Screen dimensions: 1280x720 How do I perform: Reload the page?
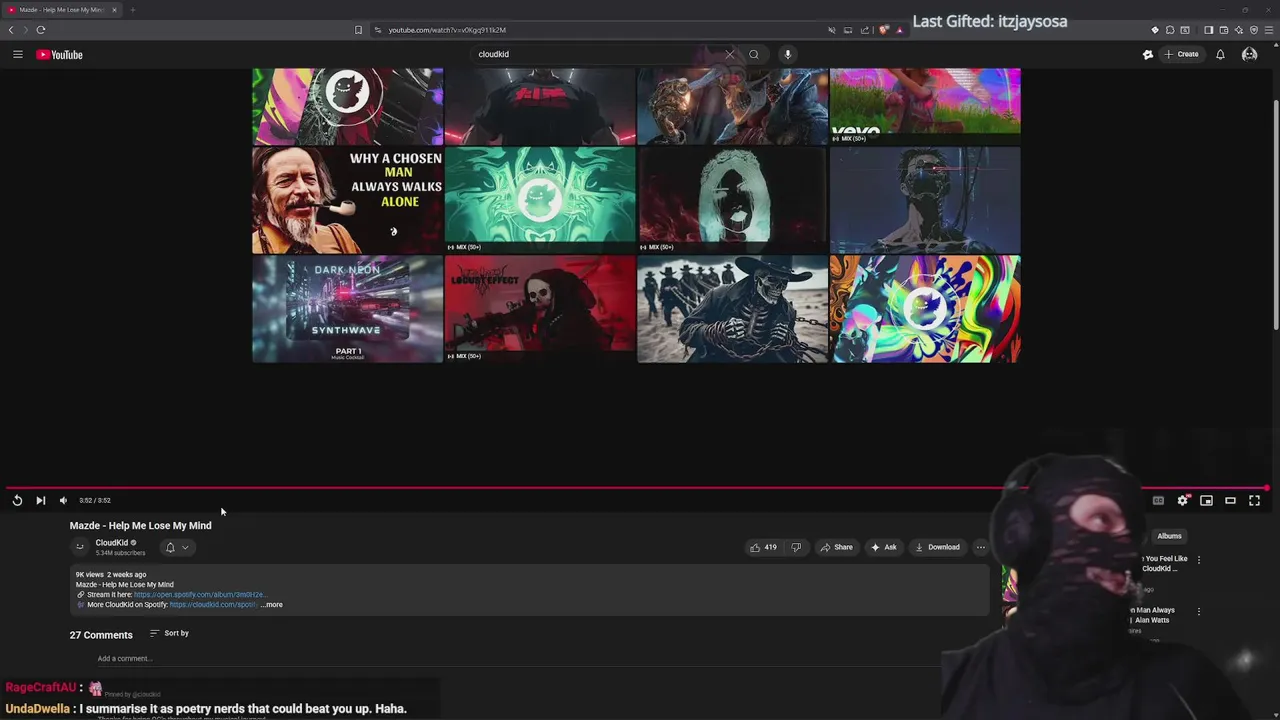point(40,30)
